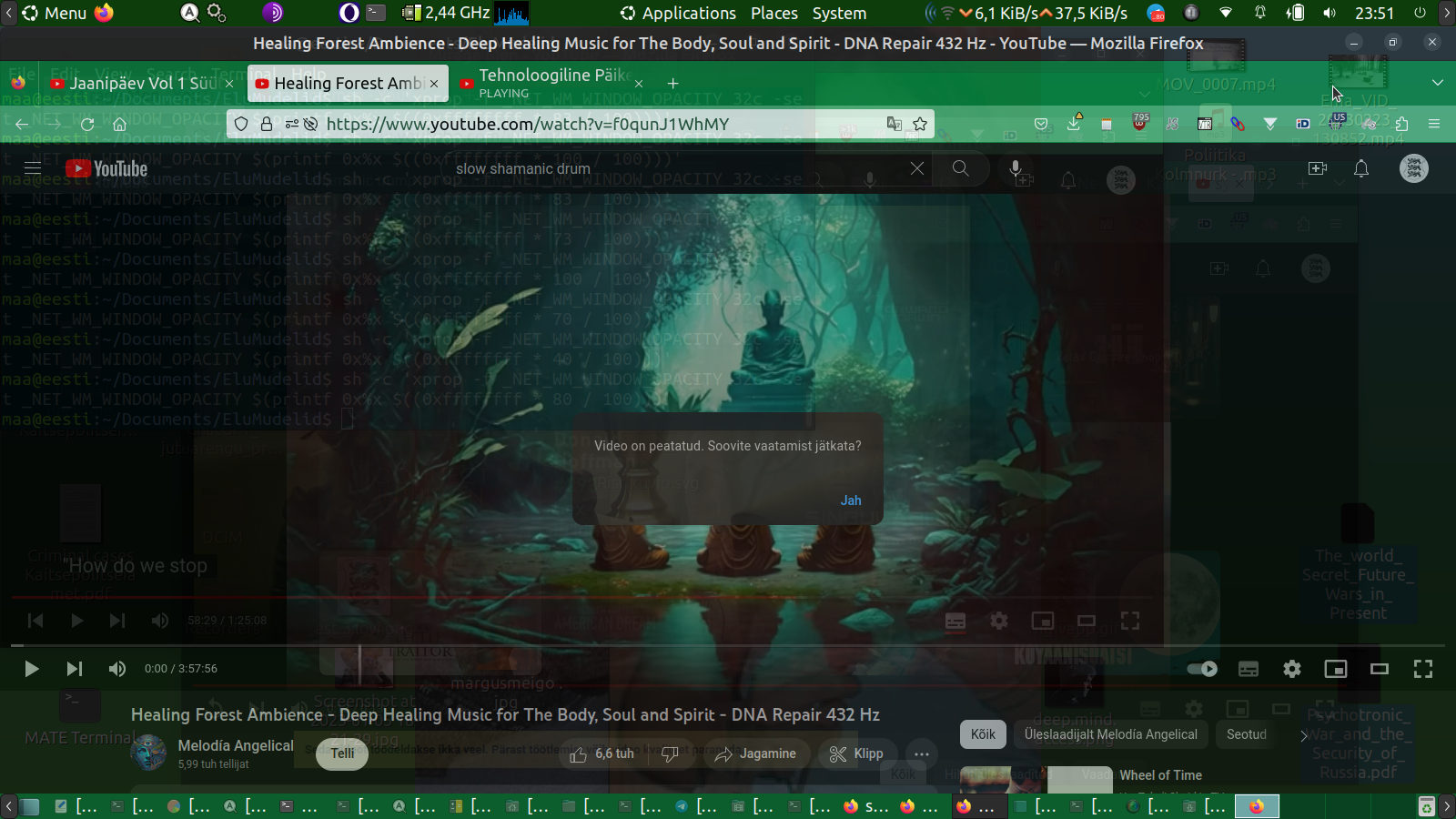Open the Places menu in the top panel
Screen dimensions: 1456x819
(774, 13)
